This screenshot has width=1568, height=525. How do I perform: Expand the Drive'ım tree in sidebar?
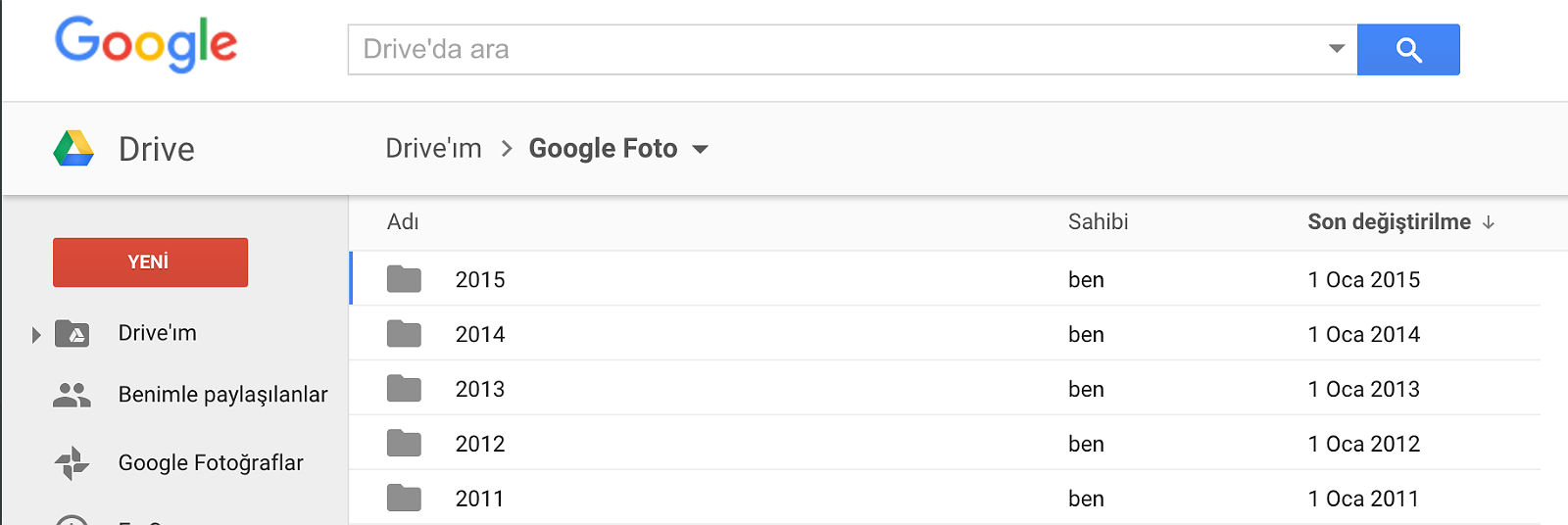pyautogui.click(x=36, y=335)
